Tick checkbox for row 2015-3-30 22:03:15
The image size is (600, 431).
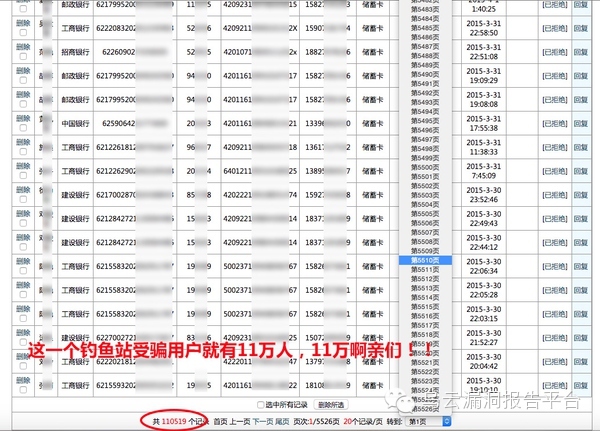(x=23, y=318)
